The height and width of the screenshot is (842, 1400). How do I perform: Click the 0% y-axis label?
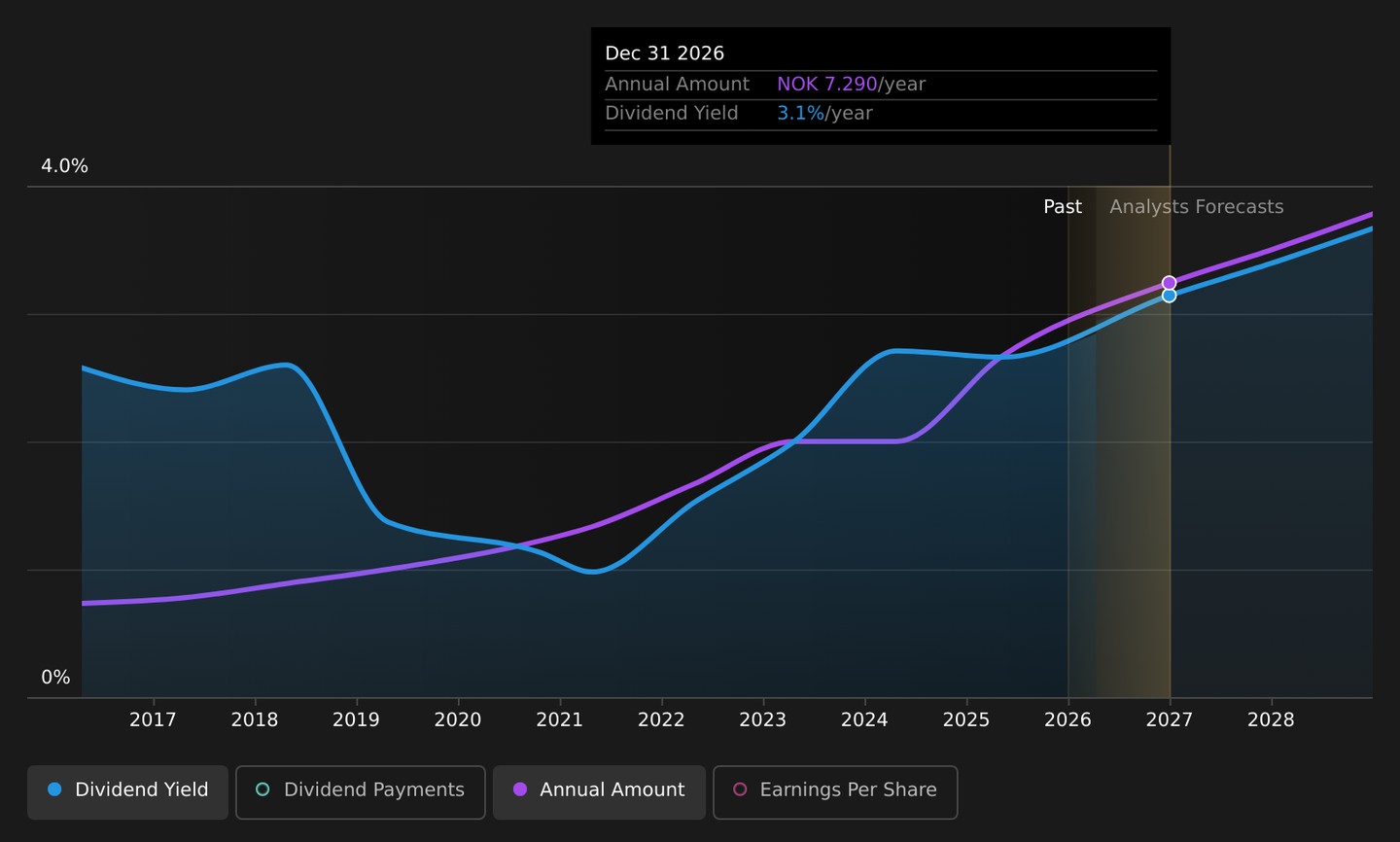[55, 678]
